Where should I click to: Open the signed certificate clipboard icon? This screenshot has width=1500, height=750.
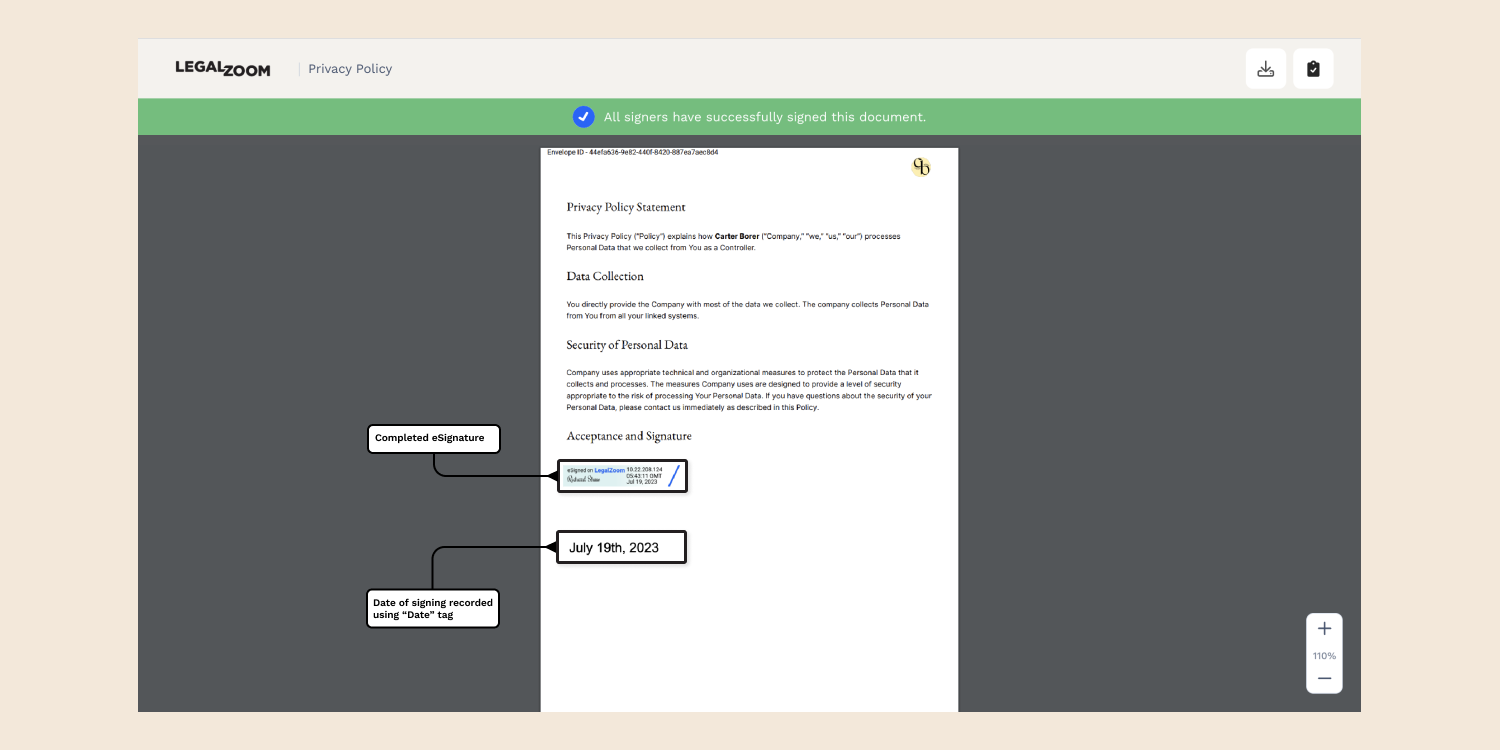point(1313,68)
